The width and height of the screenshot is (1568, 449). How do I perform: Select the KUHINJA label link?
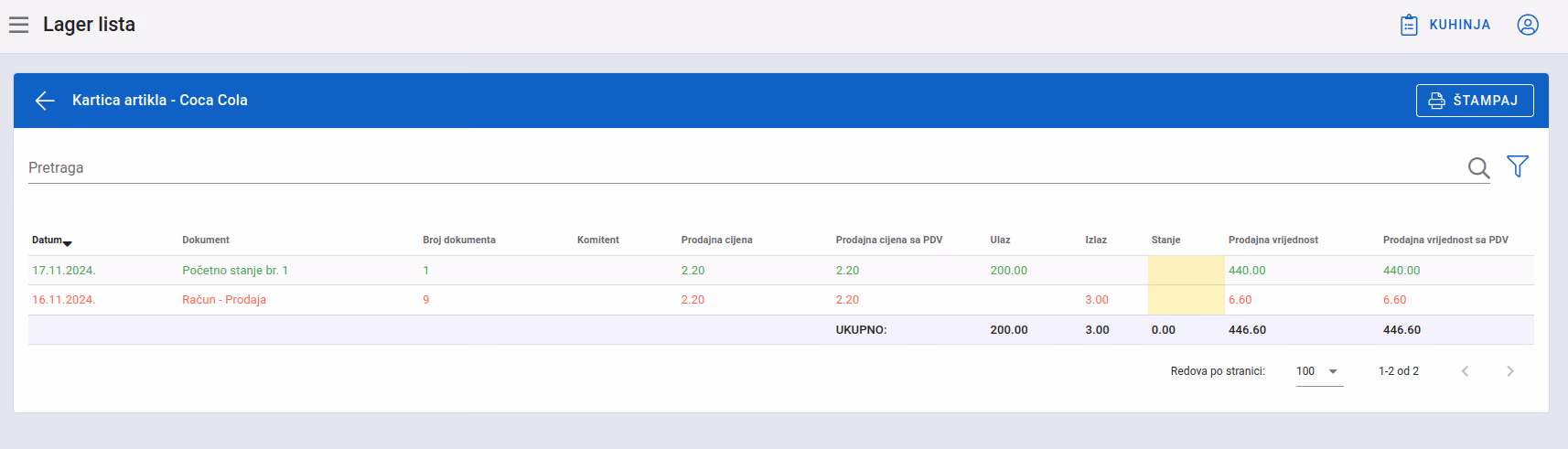tap(1460, 25)
